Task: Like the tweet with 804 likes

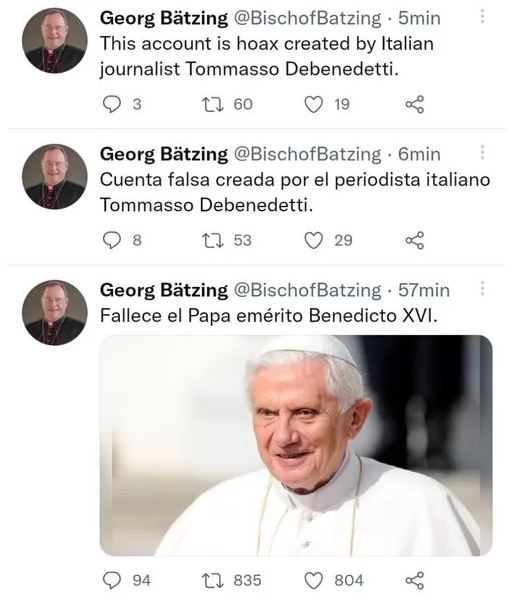Action: pos(313,581)
